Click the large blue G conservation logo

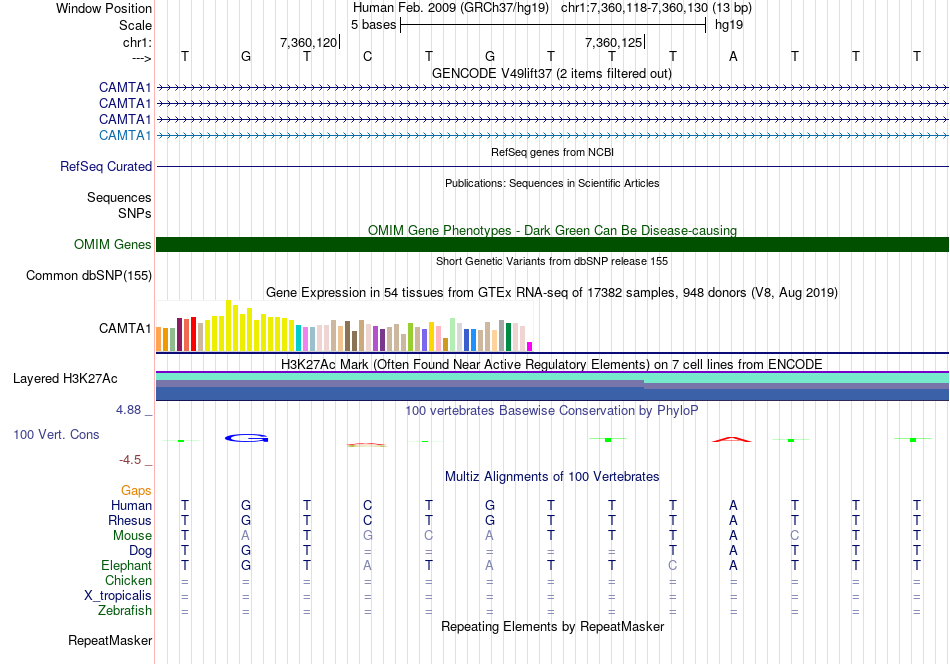tap(247, 438)
